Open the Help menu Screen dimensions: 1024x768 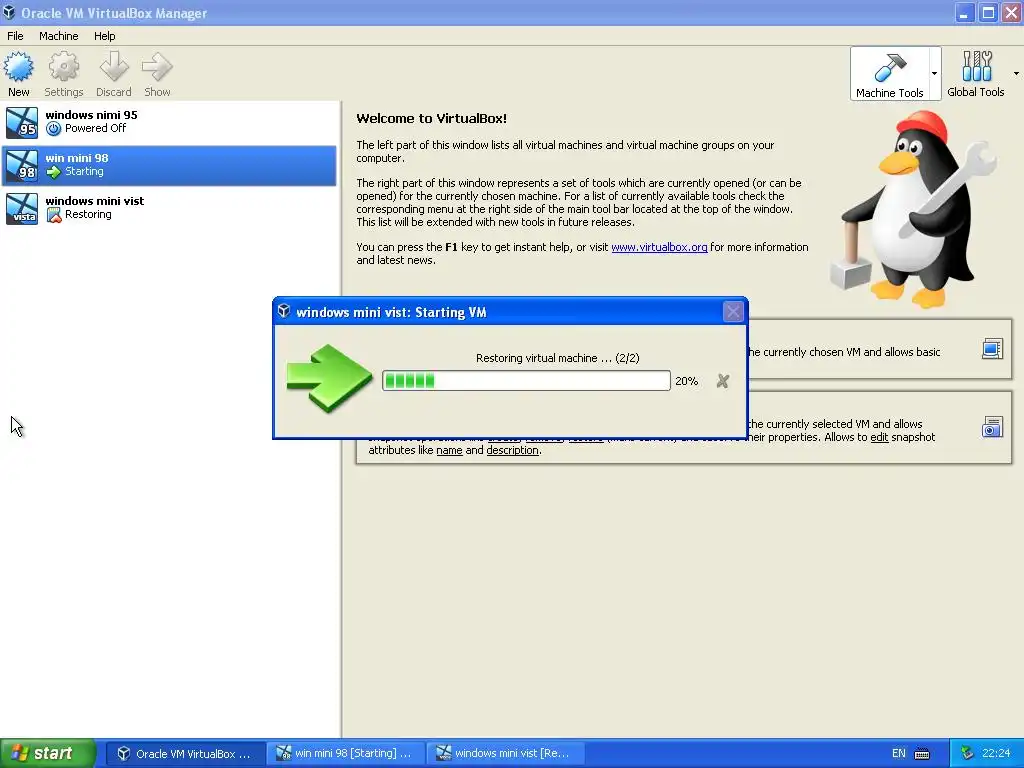[104, 36]
